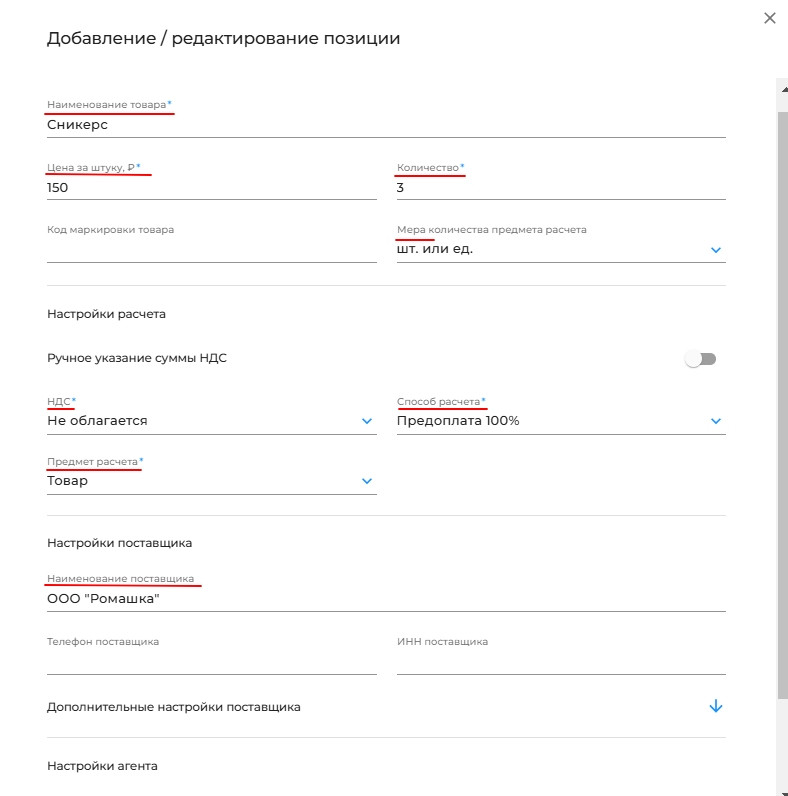Click the Наименование товара field with Сникерс
788x796 pixels.
[386, 125]
